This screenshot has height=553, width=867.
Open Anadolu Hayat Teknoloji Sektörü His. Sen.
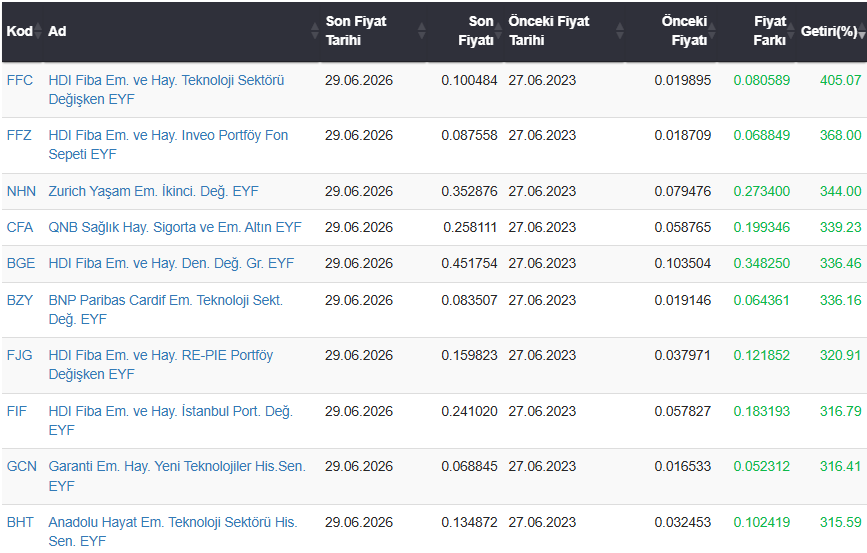[173, 531]
